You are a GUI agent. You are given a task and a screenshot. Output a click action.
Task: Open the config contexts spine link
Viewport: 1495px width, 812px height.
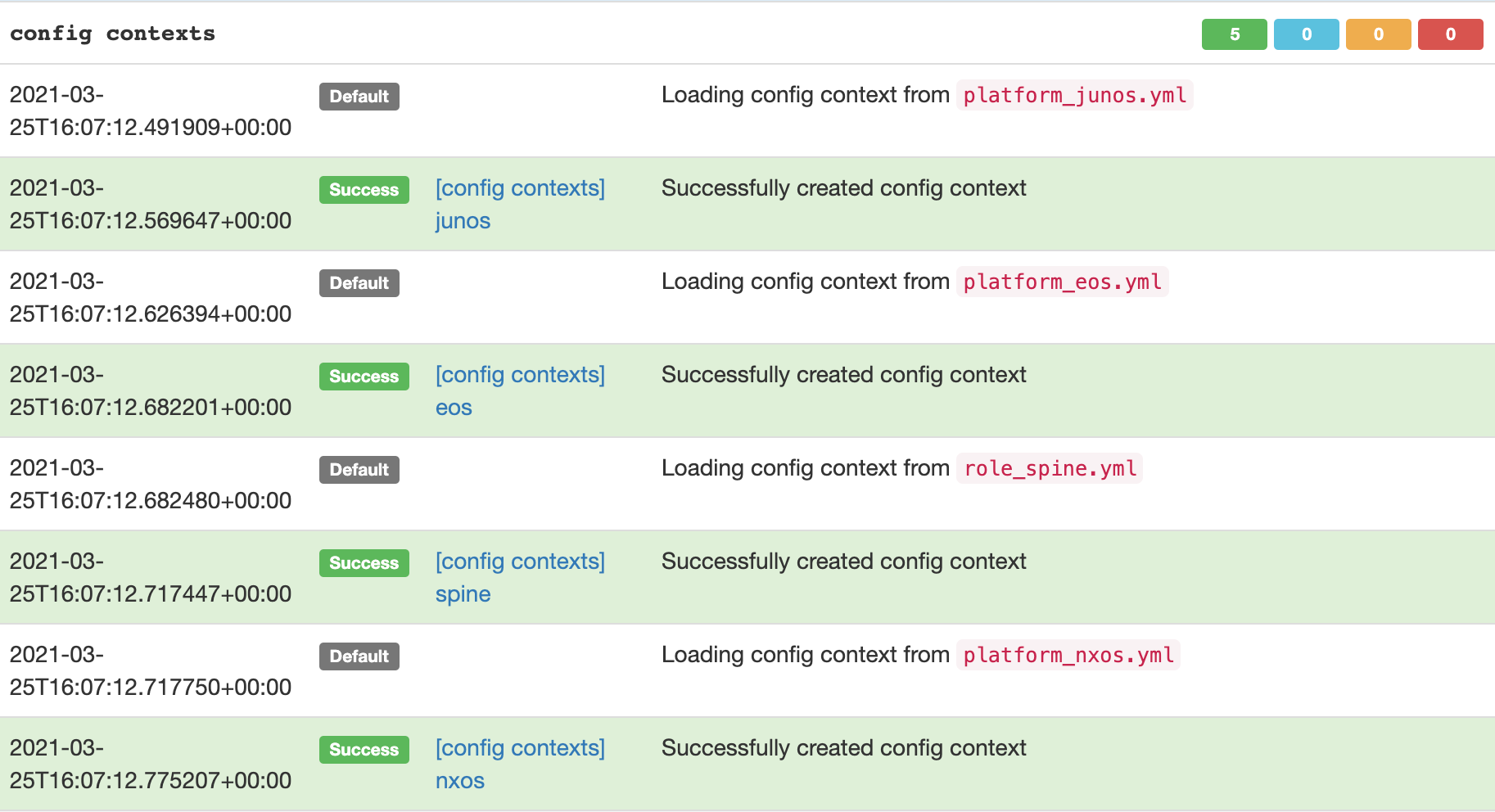[x=519, y=577]
